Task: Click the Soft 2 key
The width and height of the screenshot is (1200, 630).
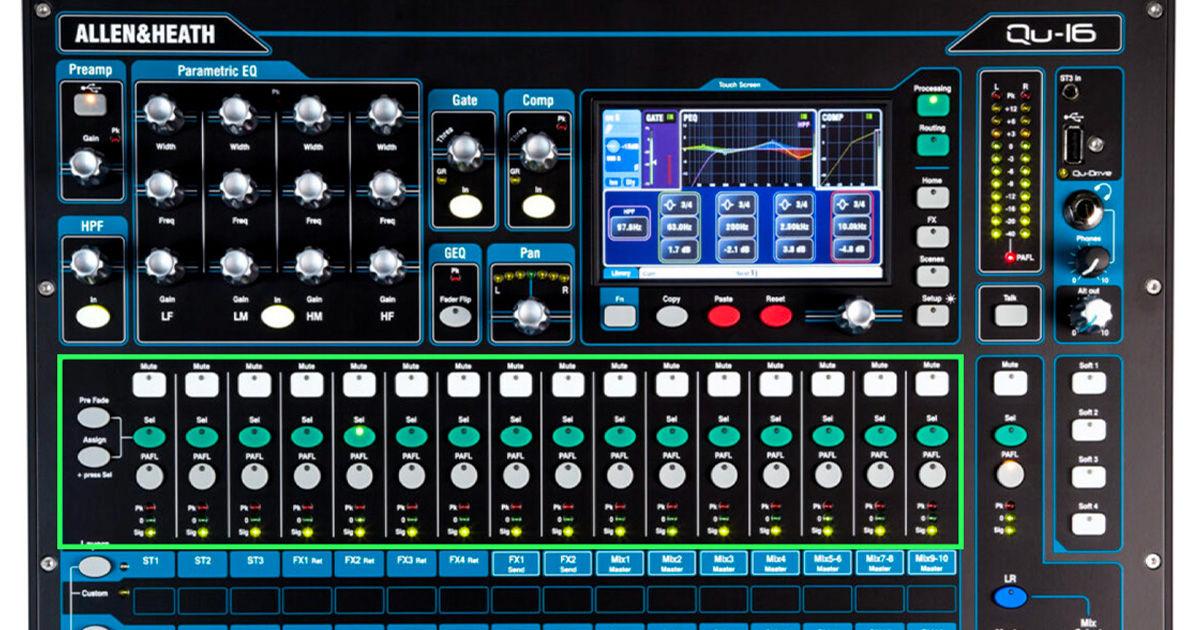Action: (x=1088, y=431)
